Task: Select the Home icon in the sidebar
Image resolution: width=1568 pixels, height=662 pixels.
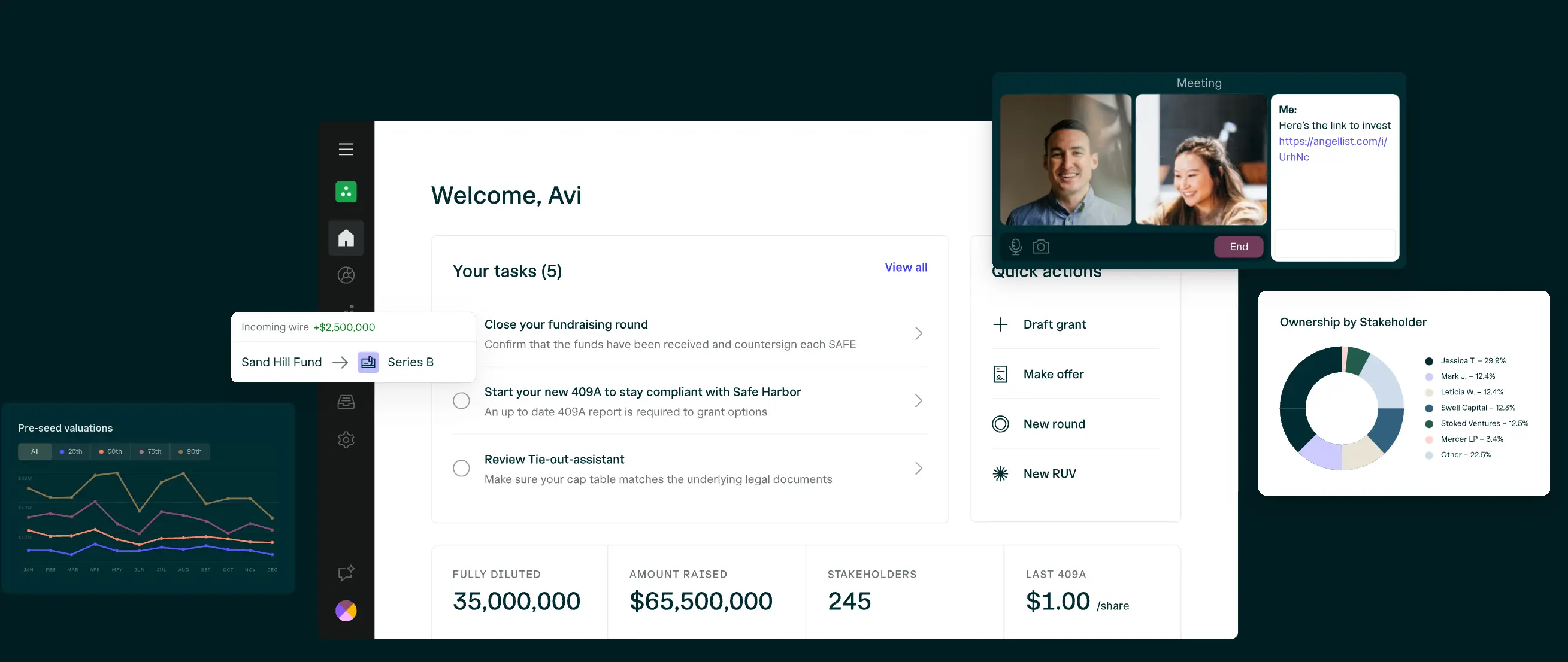Action: point(346,237)
